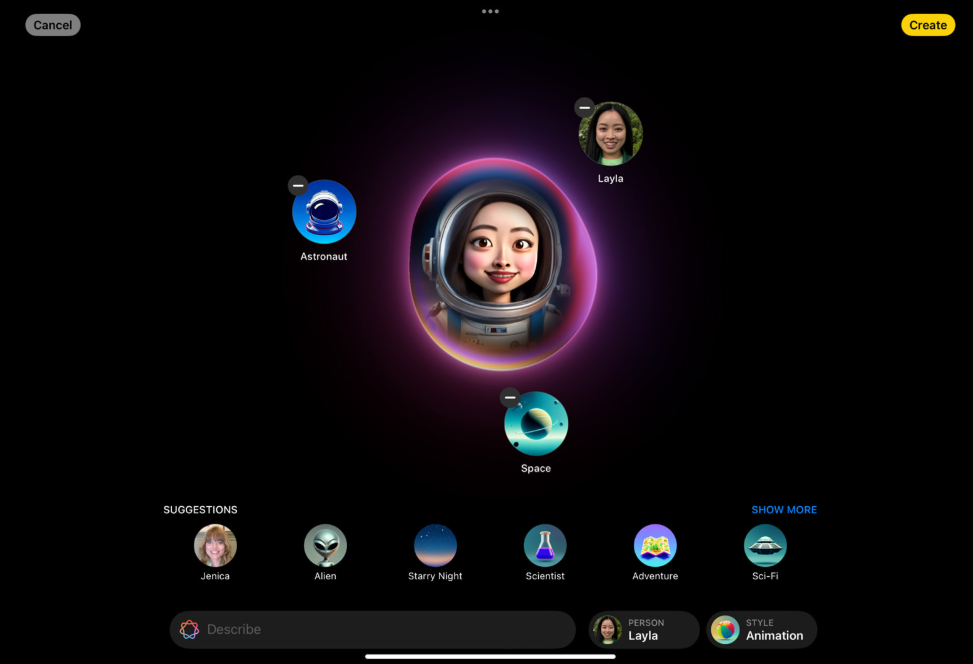The height and width of the screenshot is (664, 973).
Task: Click the Image Playground icon in Describe field
Action: pos(189,629)
